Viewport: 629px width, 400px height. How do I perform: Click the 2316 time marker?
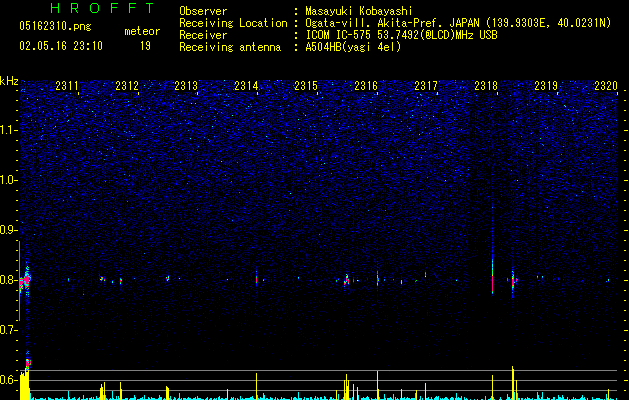click(x=366, y=85)
